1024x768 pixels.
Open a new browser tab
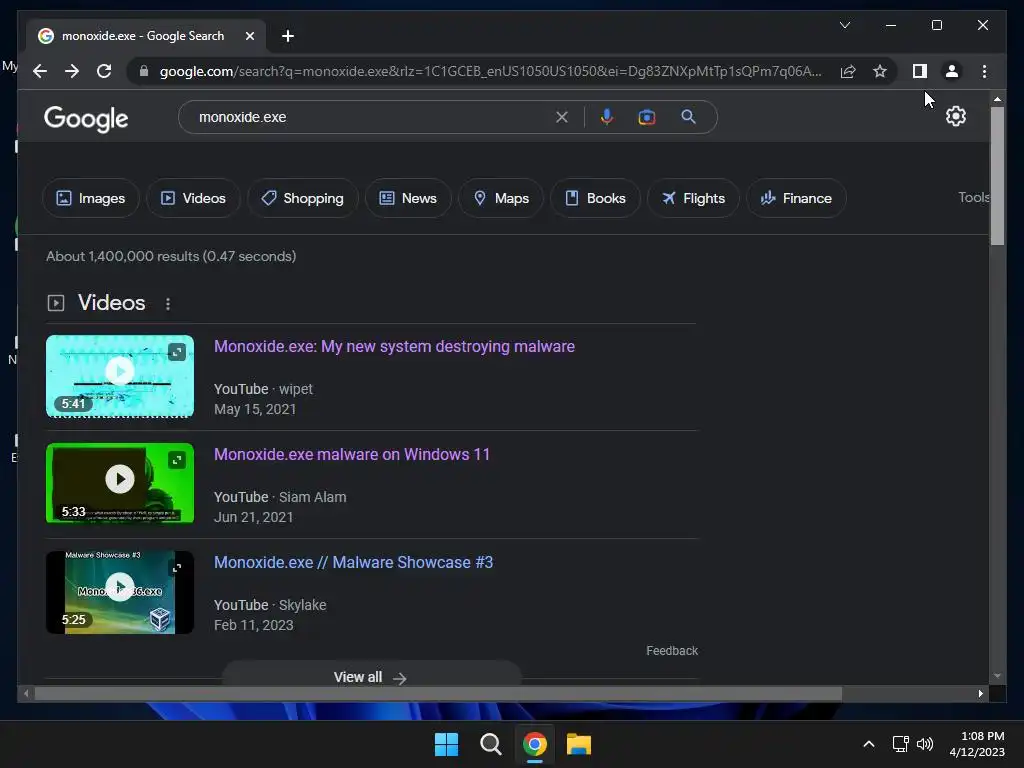pyautogui.click(x=287, y=36)
